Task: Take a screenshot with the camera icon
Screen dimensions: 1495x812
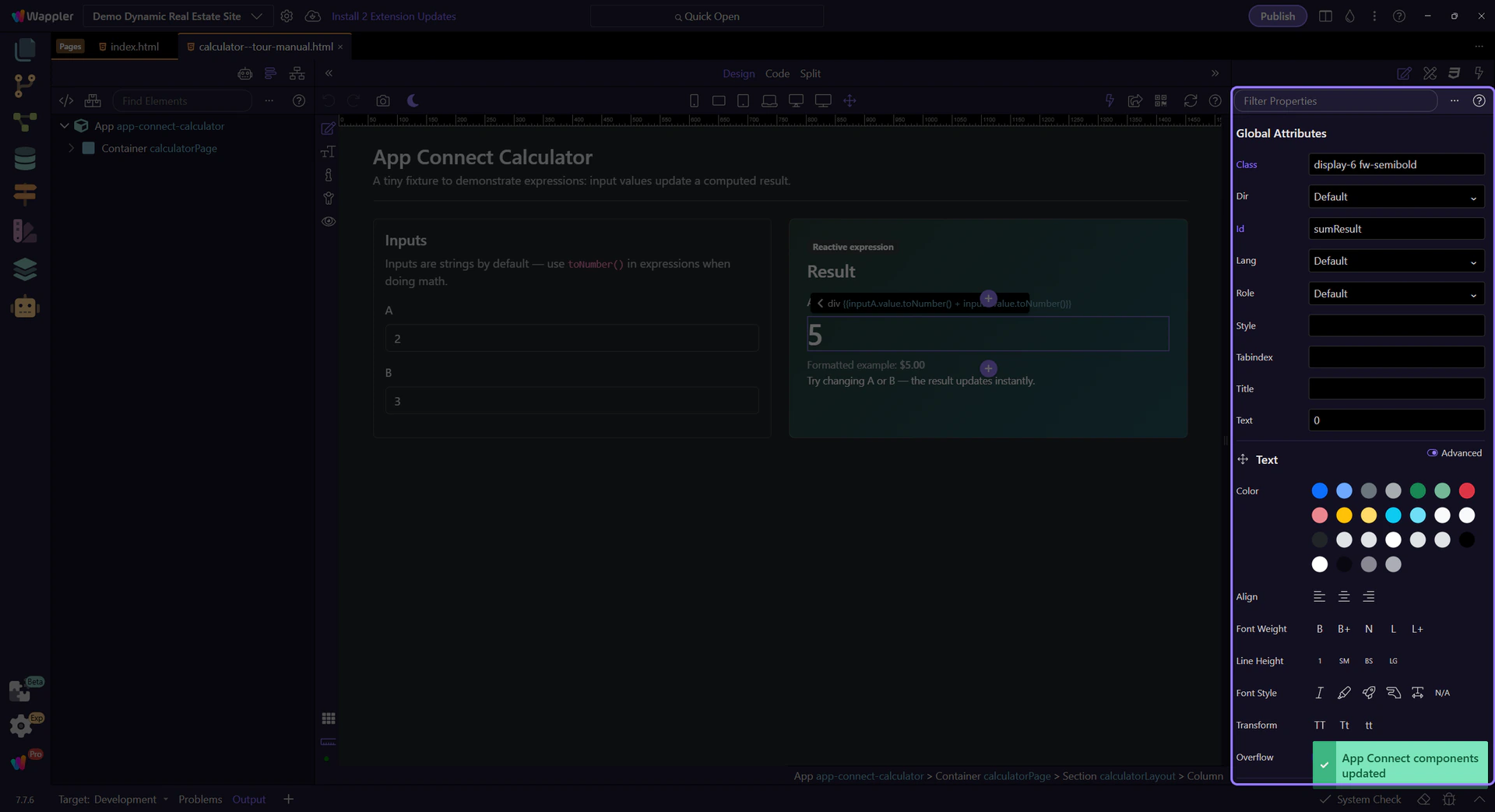Action: pos(382,101)
